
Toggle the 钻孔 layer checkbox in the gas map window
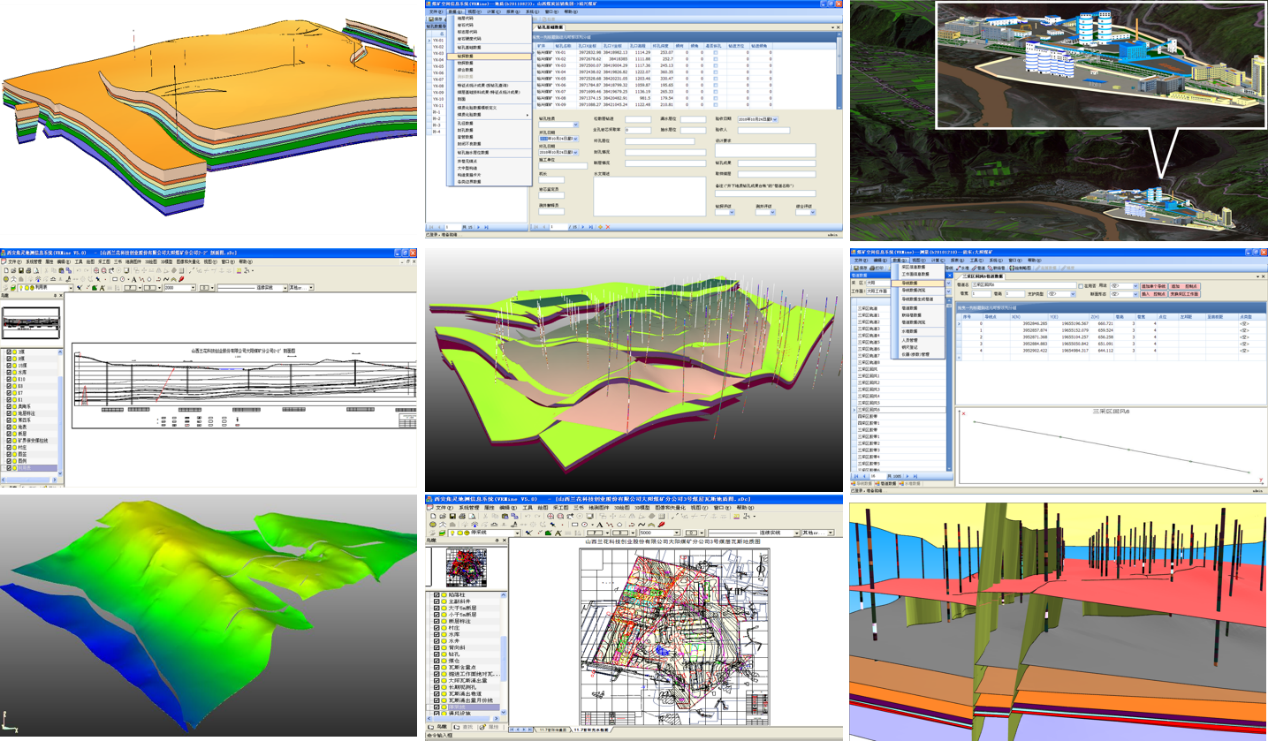coord(437,656)
